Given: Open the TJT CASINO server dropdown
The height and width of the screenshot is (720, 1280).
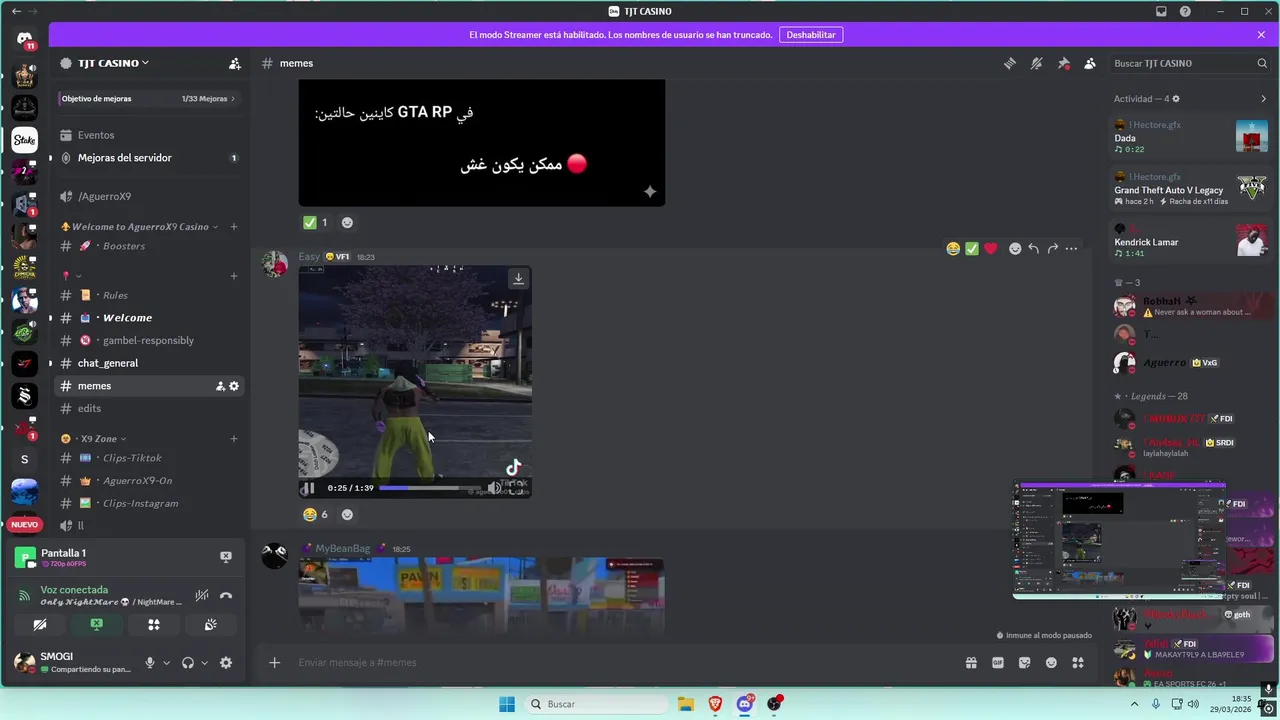Looking at the screenshot, I should click(112, 63).
